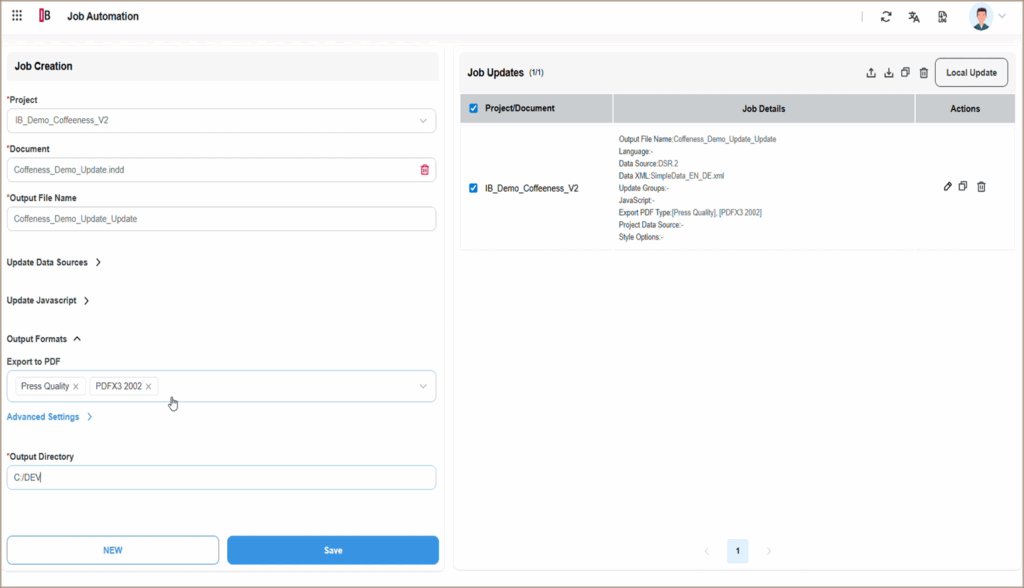Click the refresh icon in the top toolbar
The height and width of the screenshot is (588, 1024).
coord(886,16)
